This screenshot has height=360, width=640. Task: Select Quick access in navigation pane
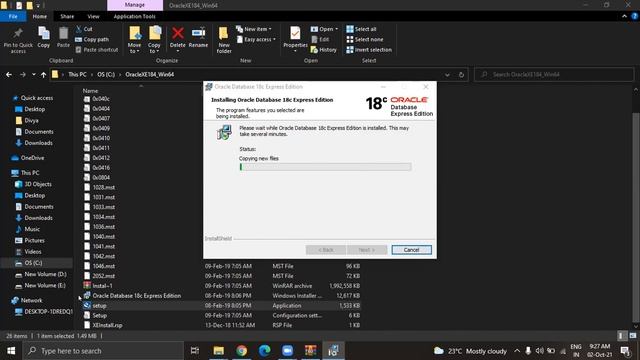pos(37,98)
